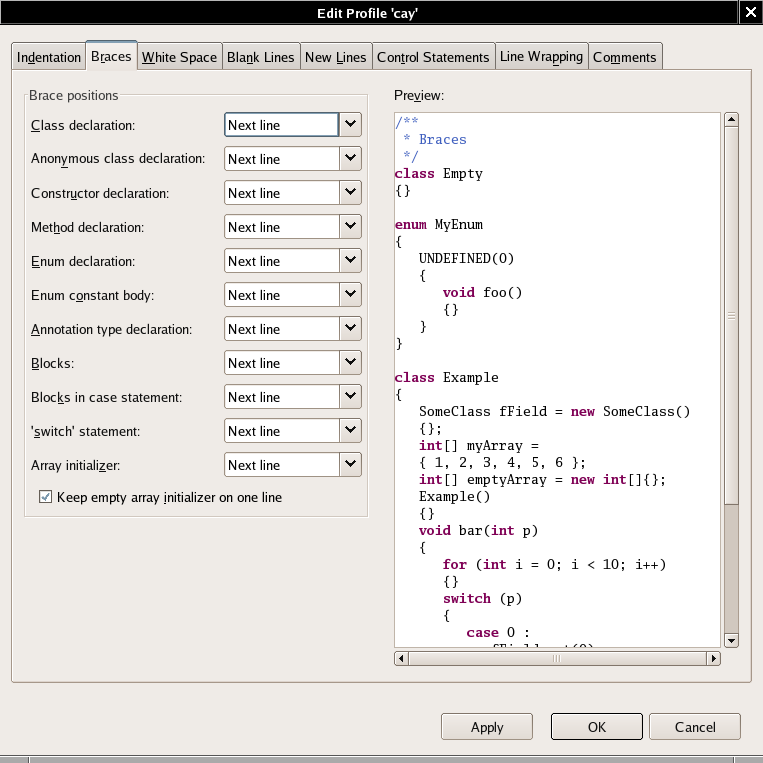
Task: Click the preview scroll up arrow
Action: 731,120
